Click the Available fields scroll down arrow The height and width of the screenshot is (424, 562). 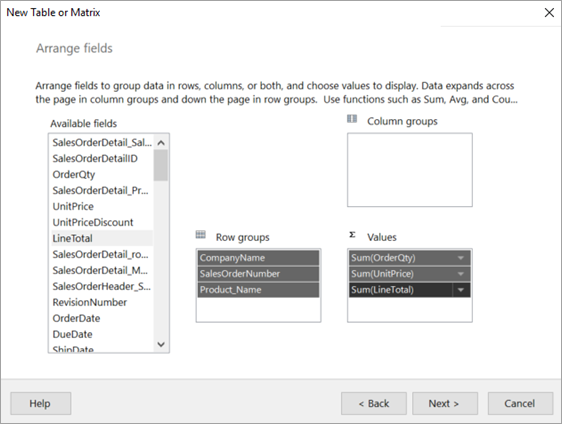161,344
